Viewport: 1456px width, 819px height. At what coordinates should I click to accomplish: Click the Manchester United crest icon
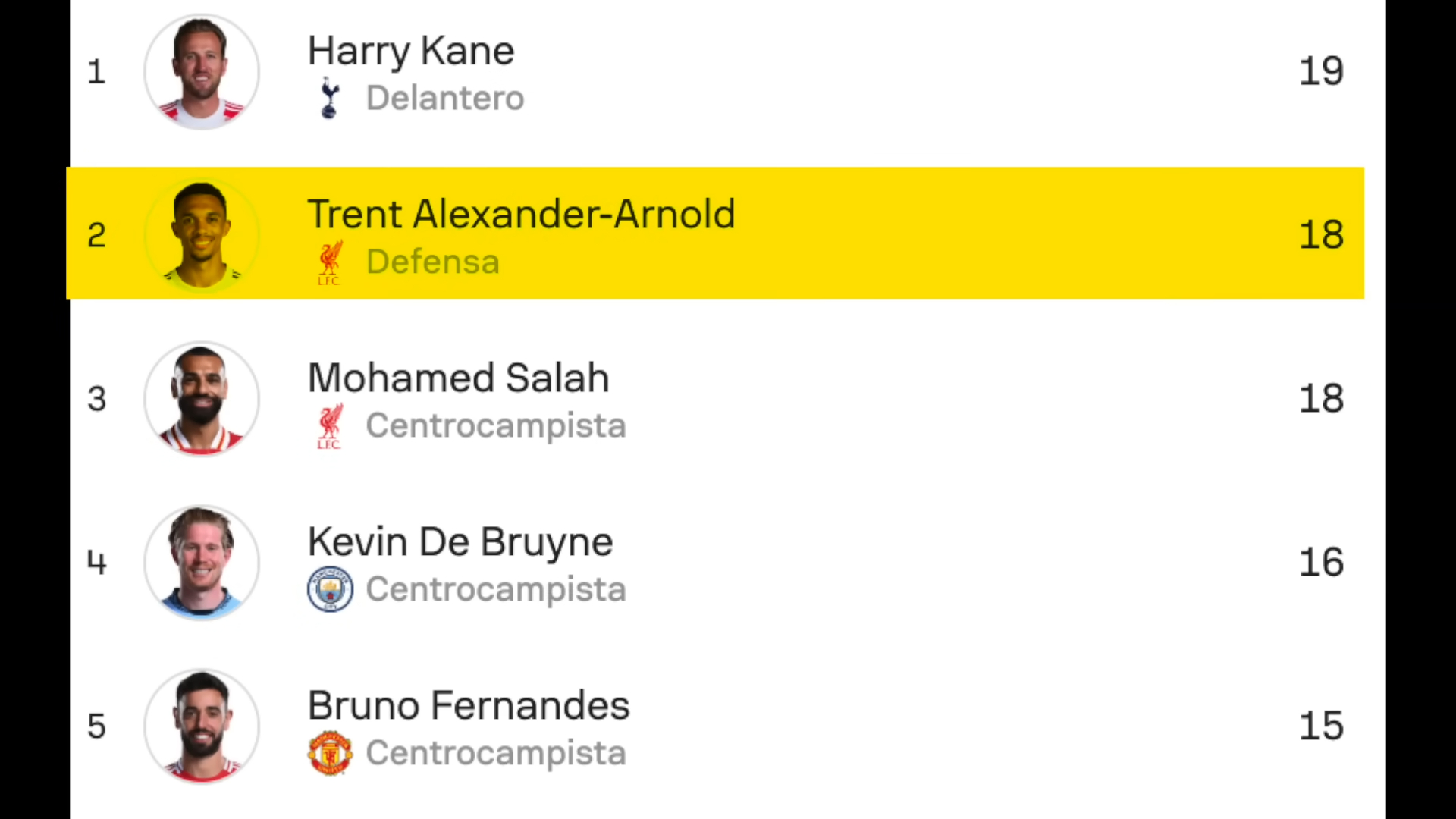pyautogui.click(x=330, y=753)
